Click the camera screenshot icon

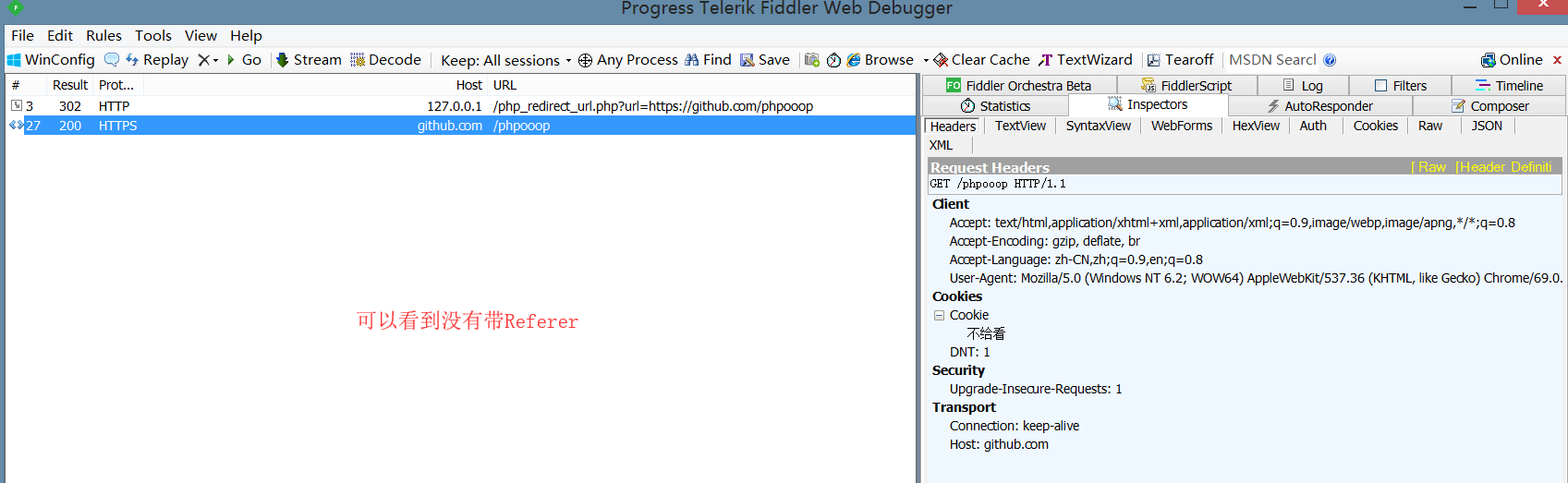coord(812,60)
